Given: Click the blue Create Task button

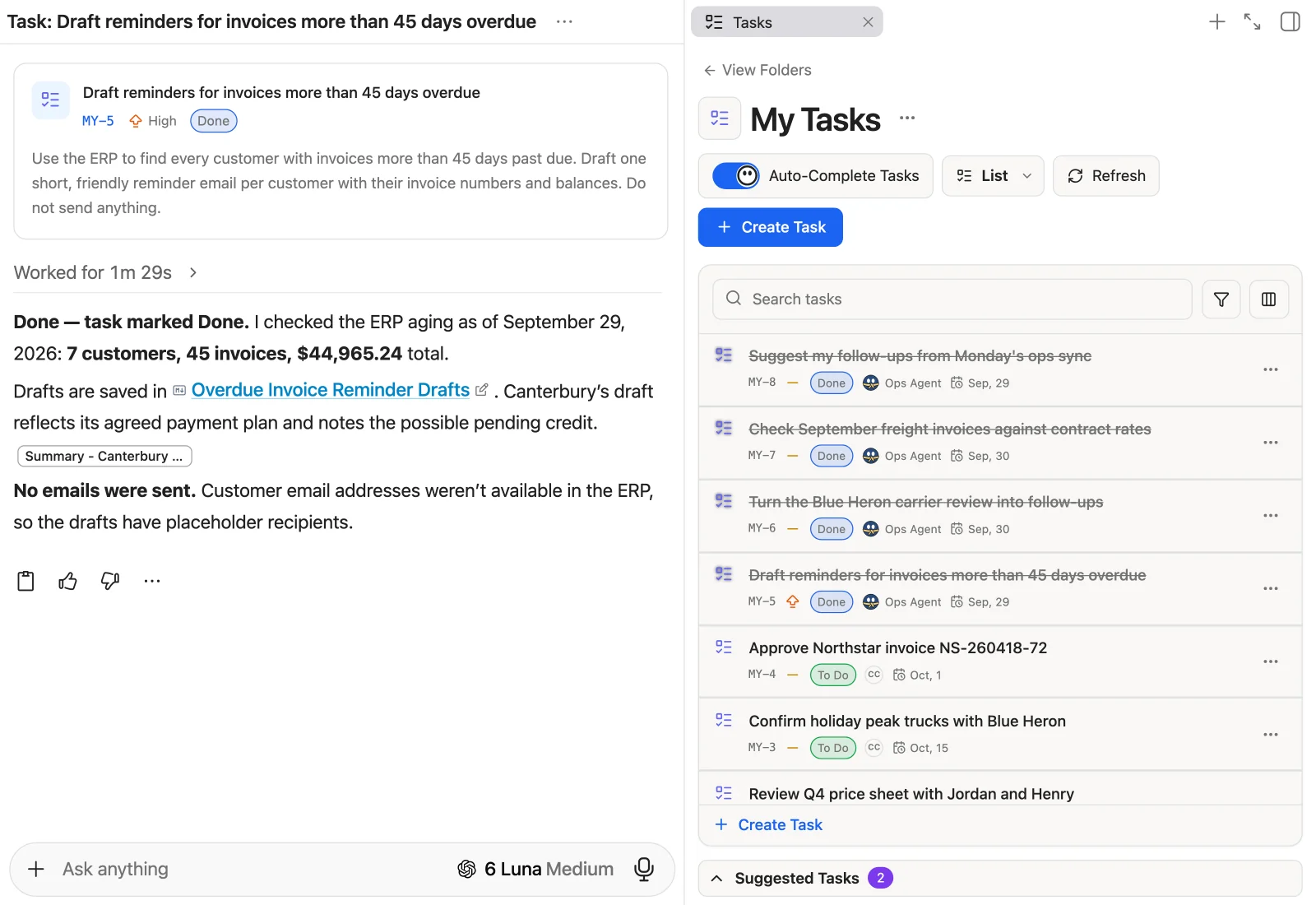Looking at the screenshot, I should (x=770, y=227).
